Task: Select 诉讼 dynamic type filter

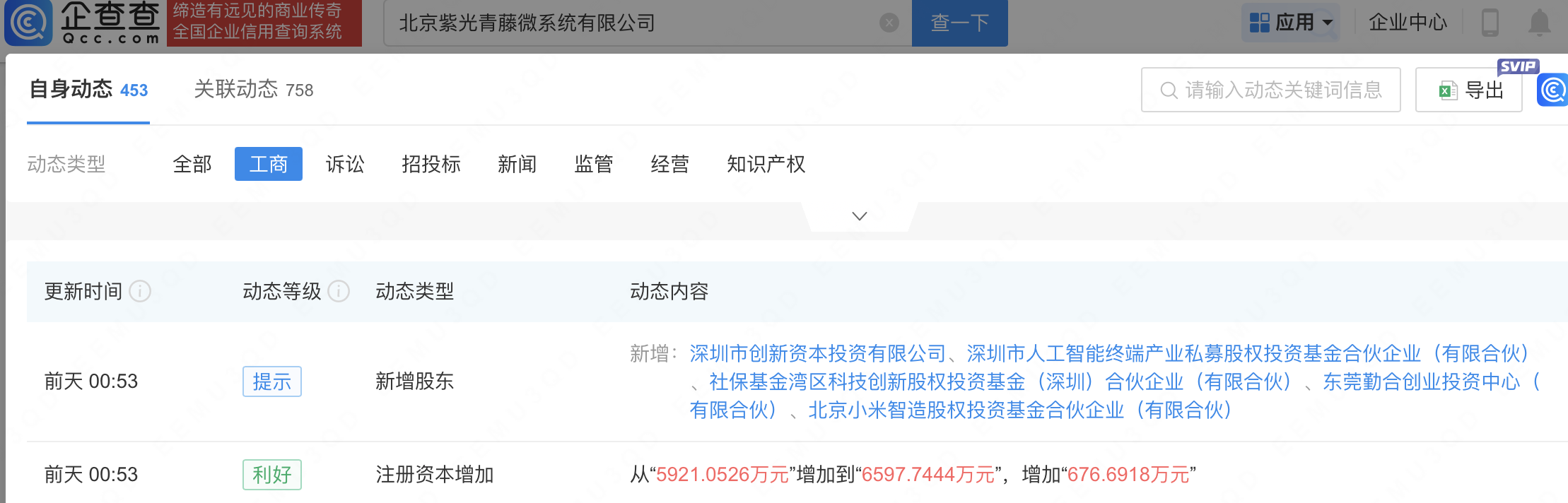Action: pos(345,164)
